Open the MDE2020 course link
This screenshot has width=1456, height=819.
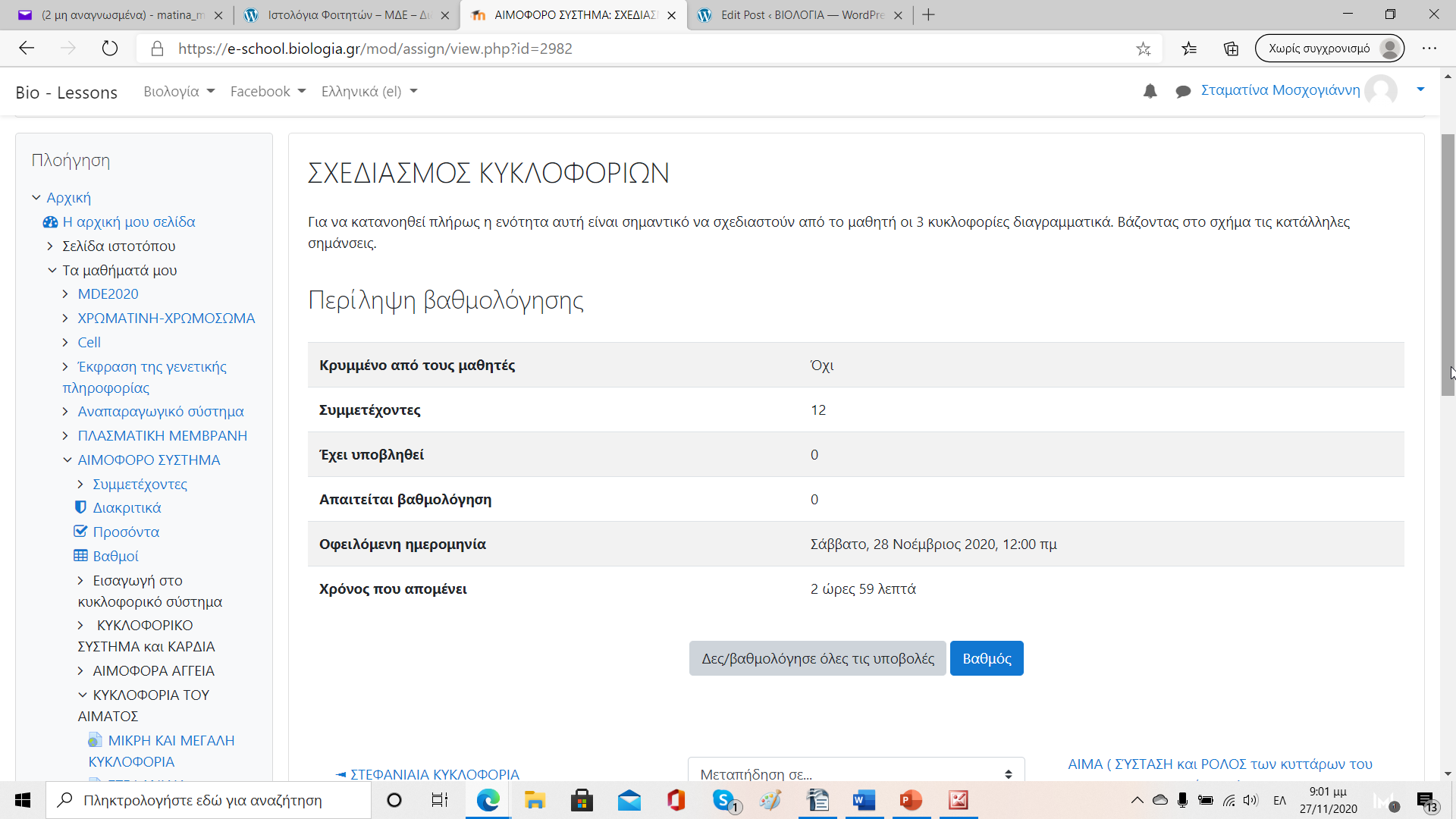(x=108, y=294)
